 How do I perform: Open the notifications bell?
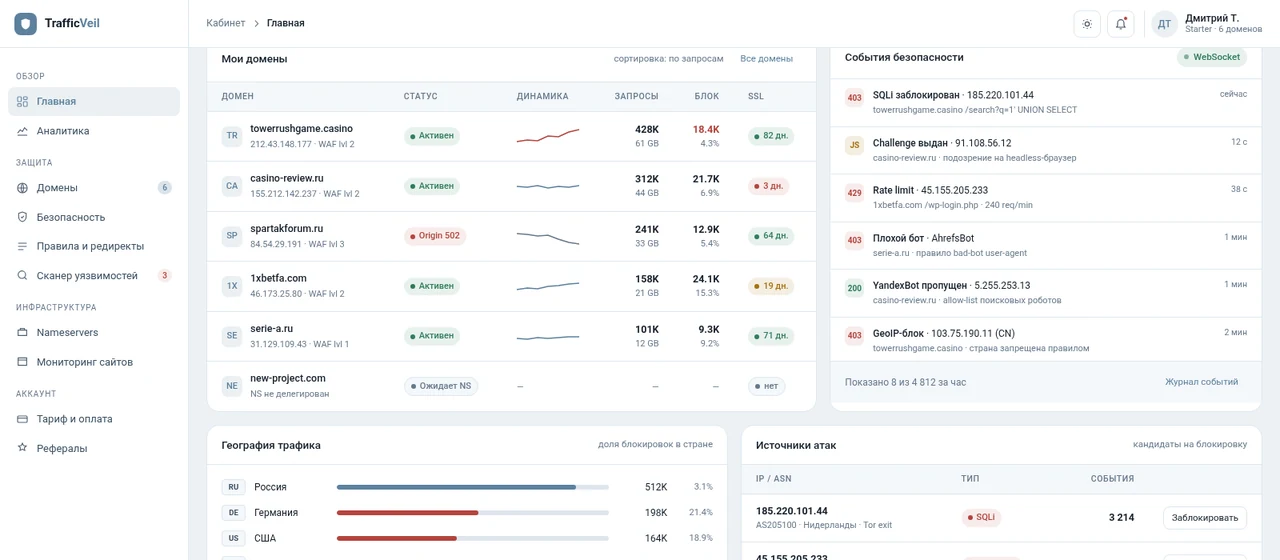[x=1121, y=24]
